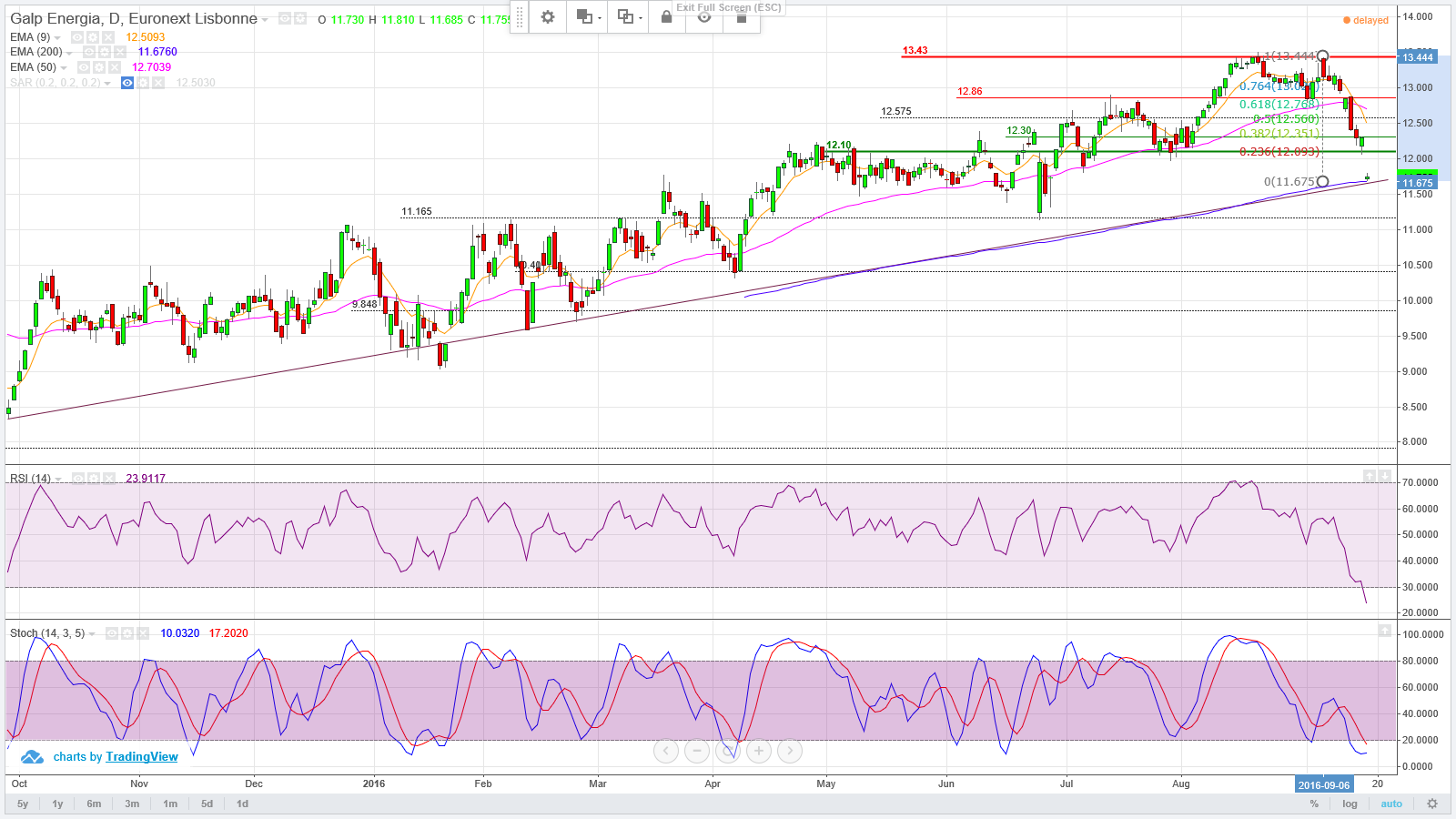Select the 1y time range
1456x819 pixels.
[x=57, y=804]
